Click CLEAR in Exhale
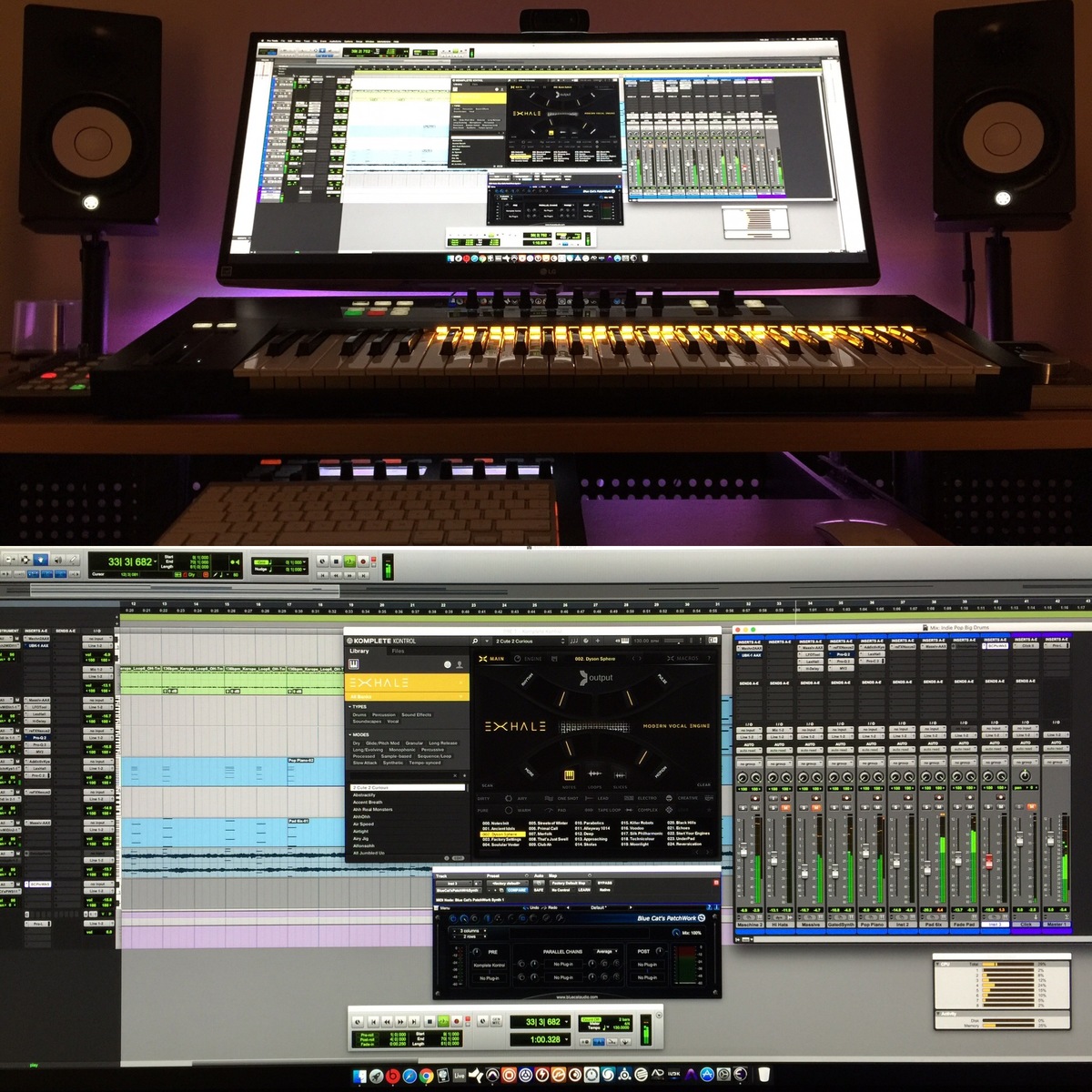This screenshot has height=1092, width=1092. (x=703, y=784)
